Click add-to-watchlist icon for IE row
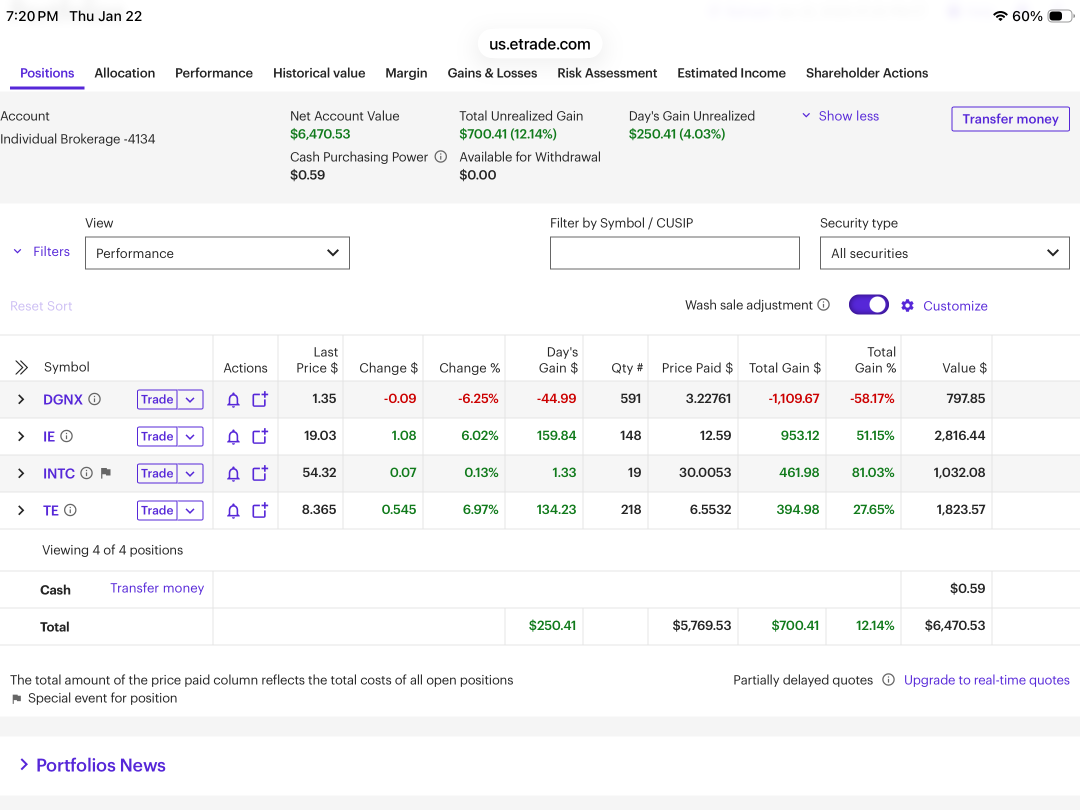 click(260, 437)
